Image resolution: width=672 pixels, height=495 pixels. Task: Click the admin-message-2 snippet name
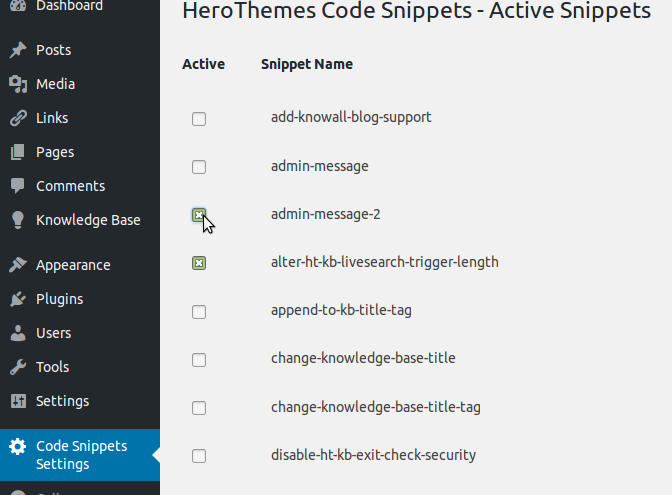click(326, 214)
